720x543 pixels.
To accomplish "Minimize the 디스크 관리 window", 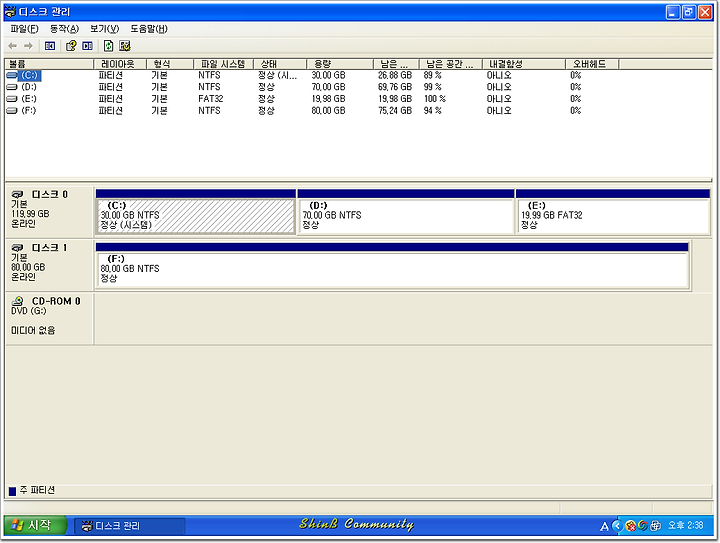I will [x=673, y=12].
